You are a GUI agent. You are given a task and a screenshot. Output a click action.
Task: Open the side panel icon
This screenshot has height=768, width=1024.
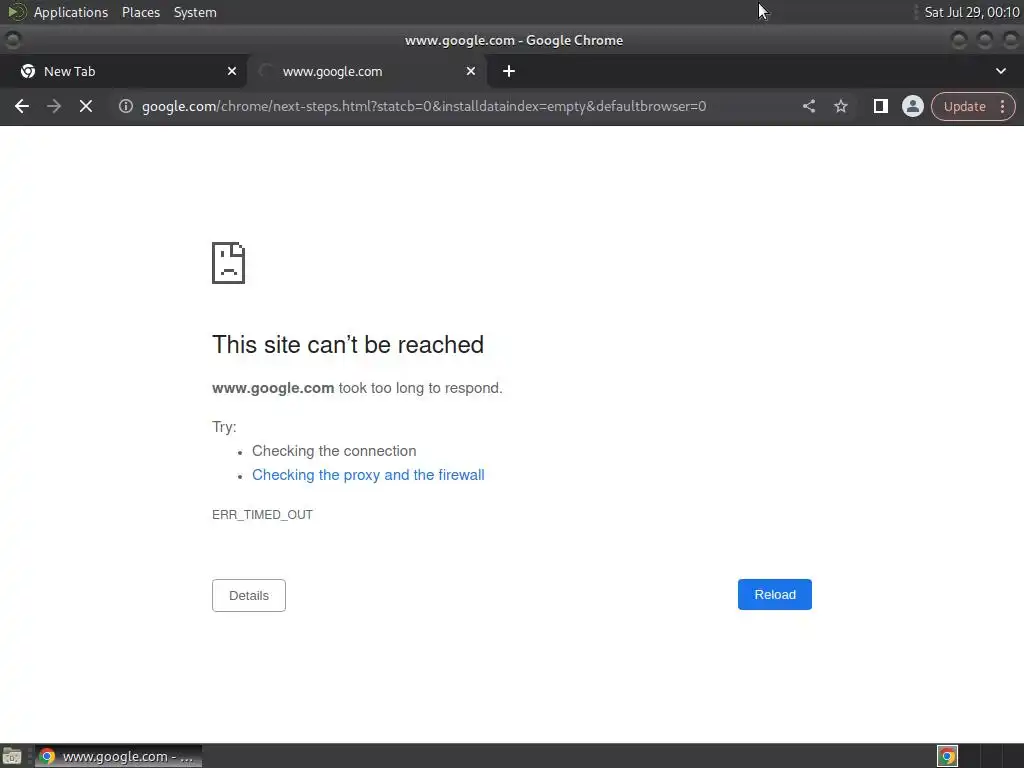click(880, 106)
